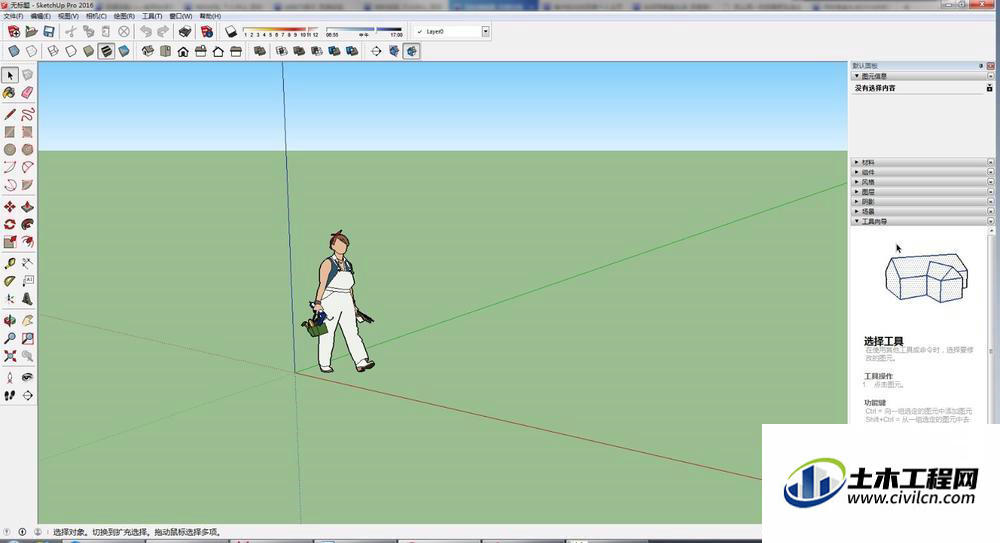Toggle Display Section Planes icon
The width and height of the screenshot is (1000, 543).
(394, 51)
